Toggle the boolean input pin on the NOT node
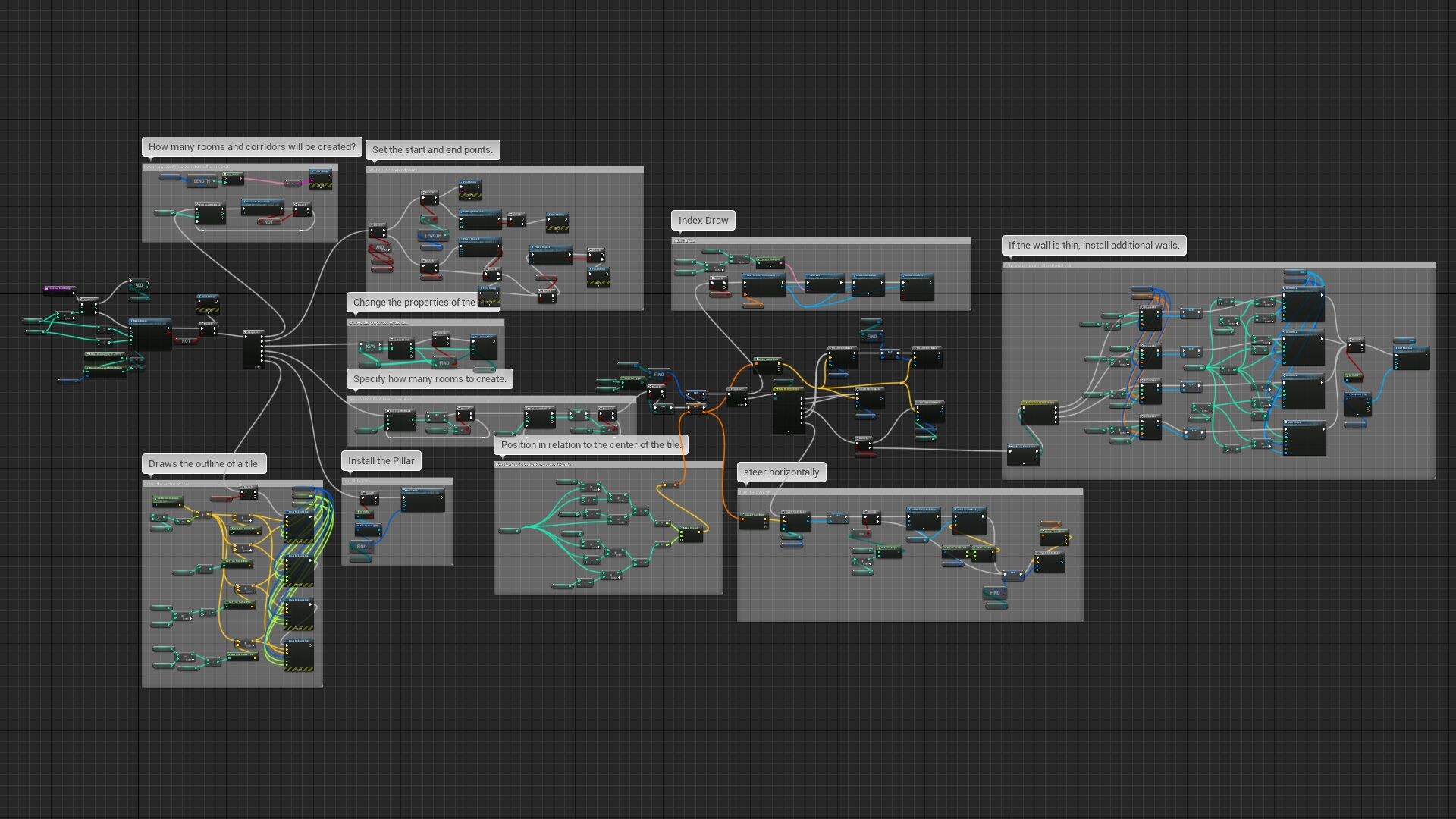Image resolution: width=1456 pixels, height=819 pixels. click(262, 221)
